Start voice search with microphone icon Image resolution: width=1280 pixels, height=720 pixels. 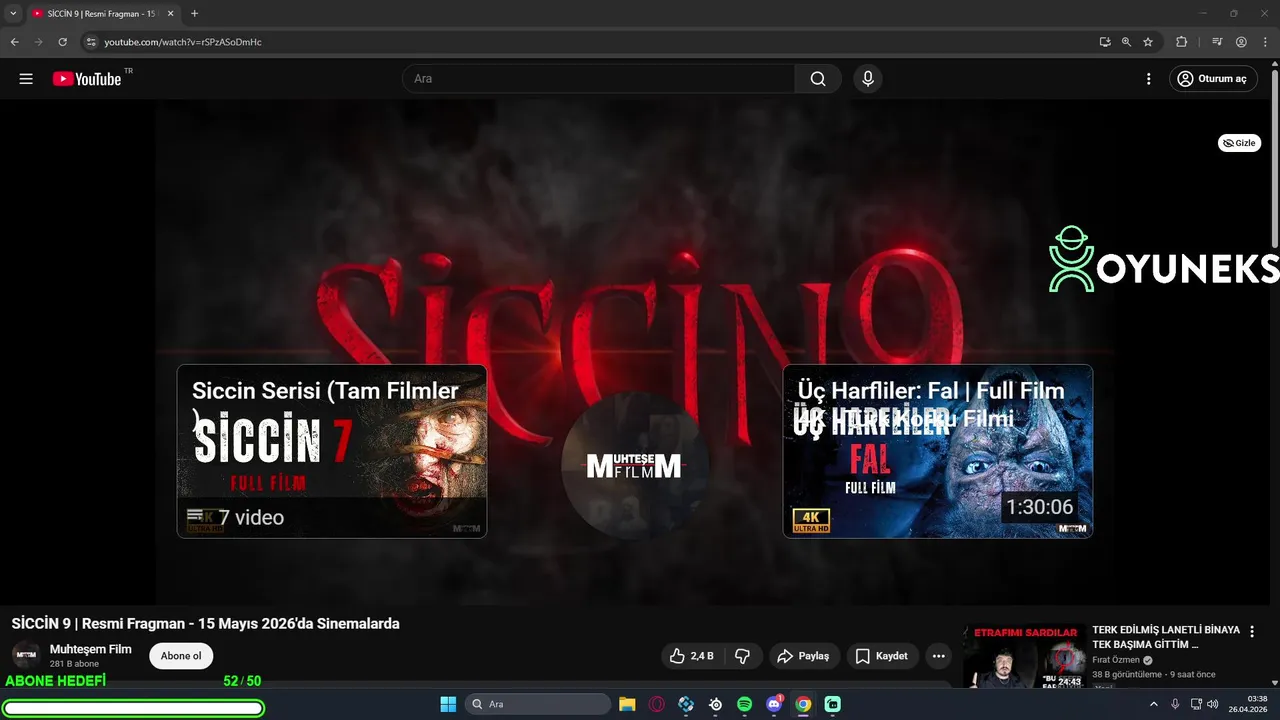click(867, 79)
